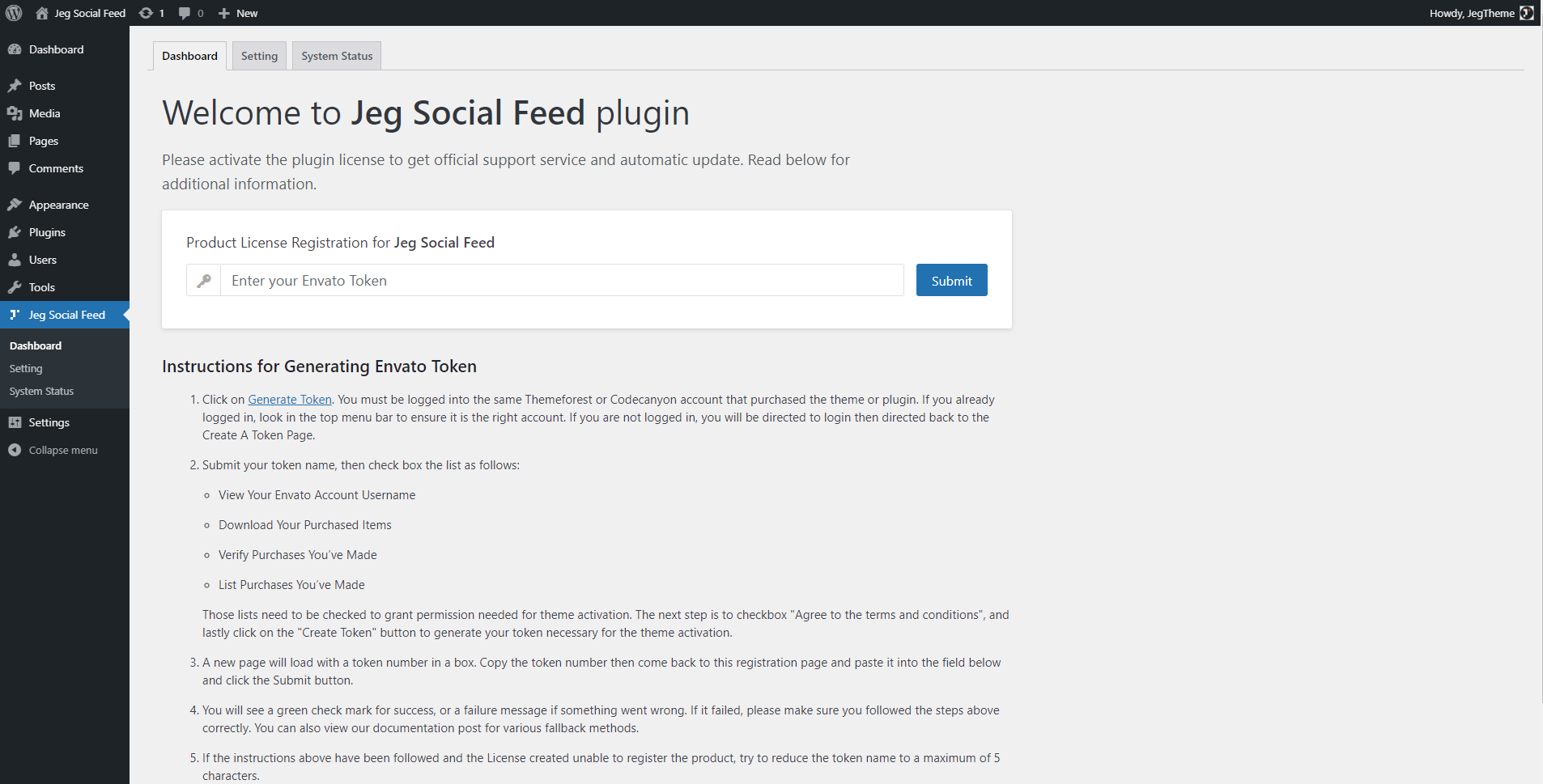
Task: Switch to the Setting tab
Action: coord(259,56)
